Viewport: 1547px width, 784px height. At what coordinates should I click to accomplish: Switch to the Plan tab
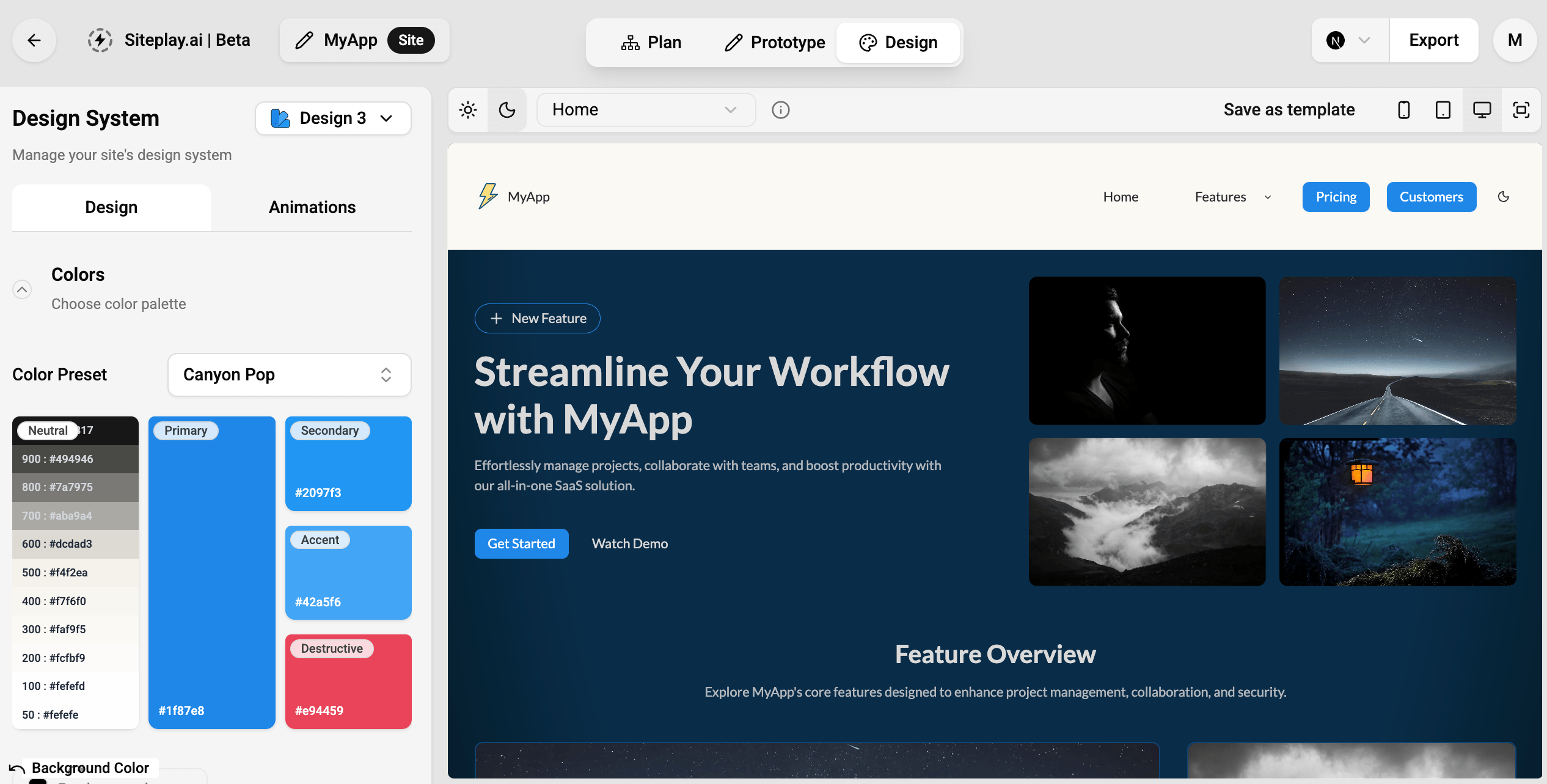(x=651, y=43)
